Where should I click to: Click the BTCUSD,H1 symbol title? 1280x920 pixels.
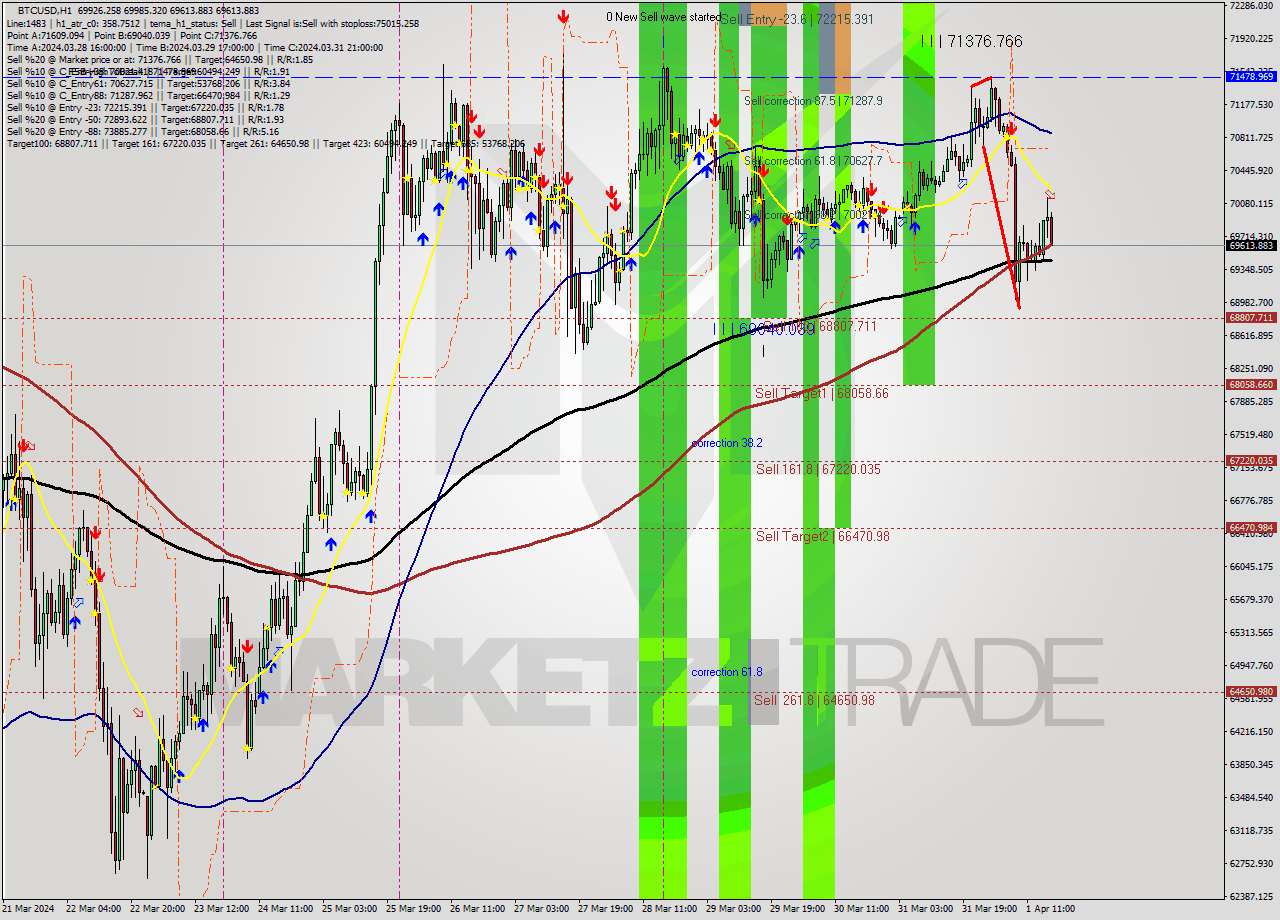(x=46, y=9)
